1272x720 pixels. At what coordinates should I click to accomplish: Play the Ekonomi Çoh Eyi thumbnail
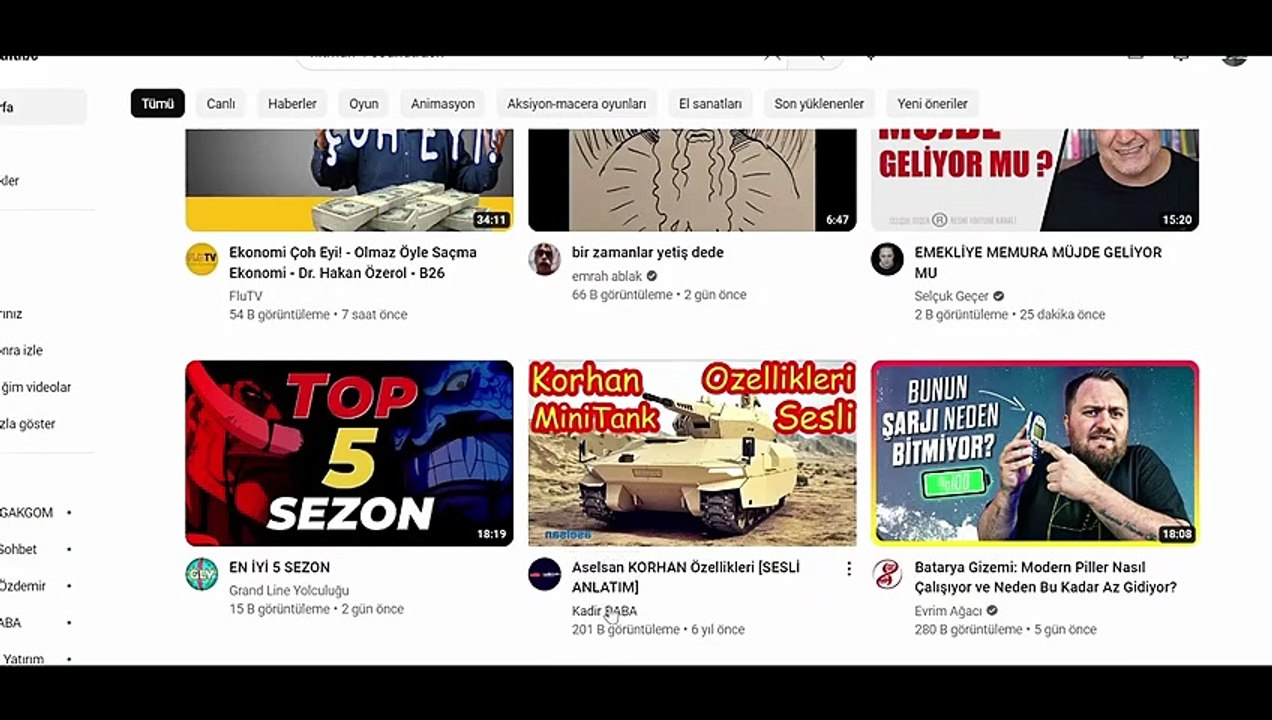tap(349, 180)
